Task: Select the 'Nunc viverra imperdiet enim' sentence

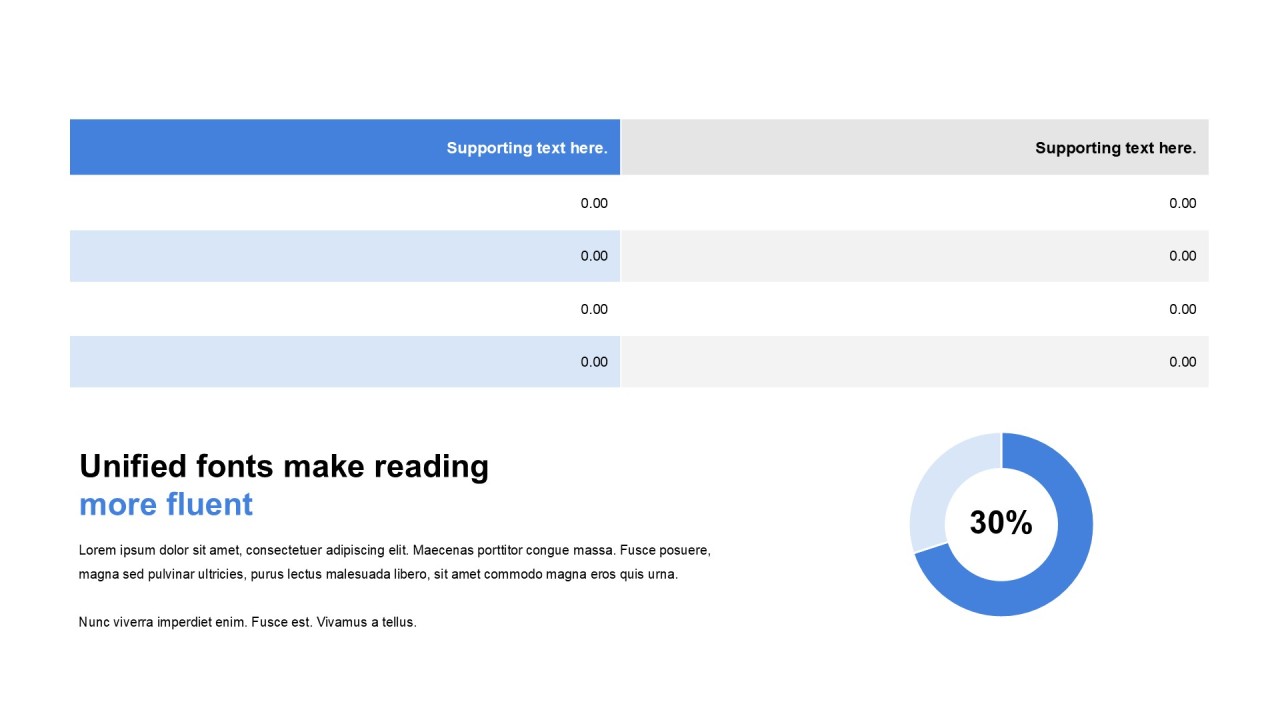Action: click(247, 622)
